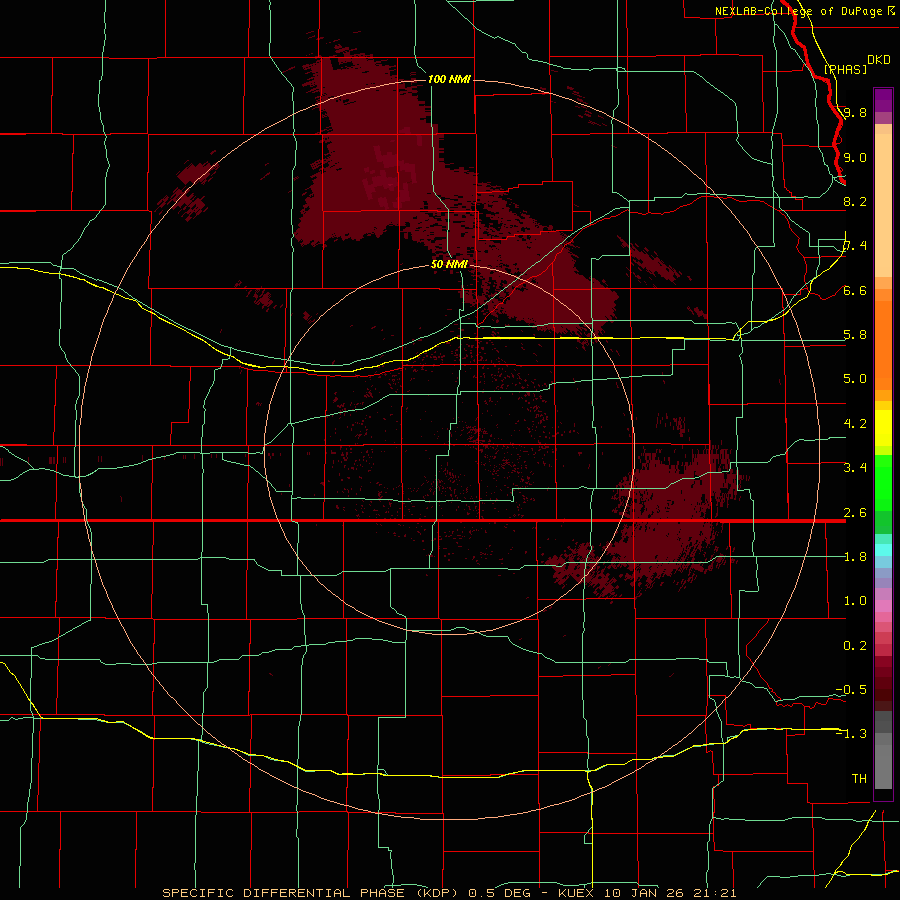This screenshot has width=900, height=900.
Task: Click the [PHAS] label above the color scale
Action: [845, 69]
